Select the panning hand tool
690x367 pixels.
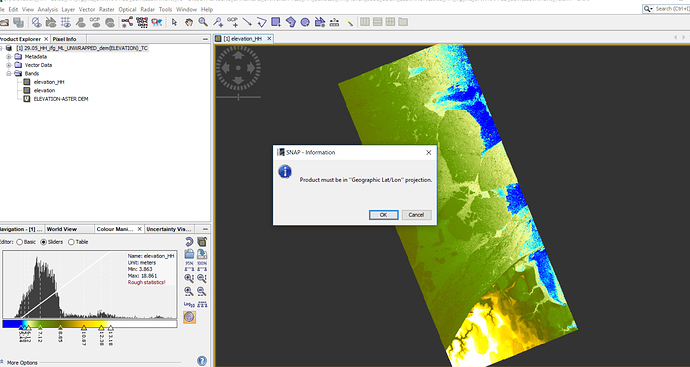(189, 22)
